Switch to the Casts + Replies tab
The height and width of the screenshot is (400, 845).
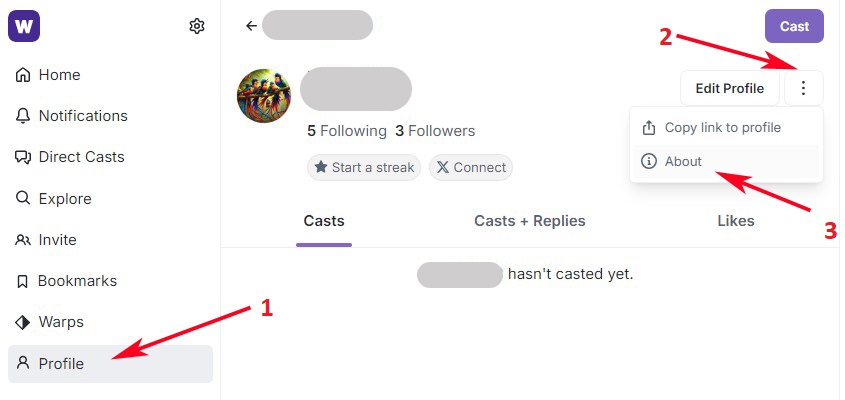(530, 221)
